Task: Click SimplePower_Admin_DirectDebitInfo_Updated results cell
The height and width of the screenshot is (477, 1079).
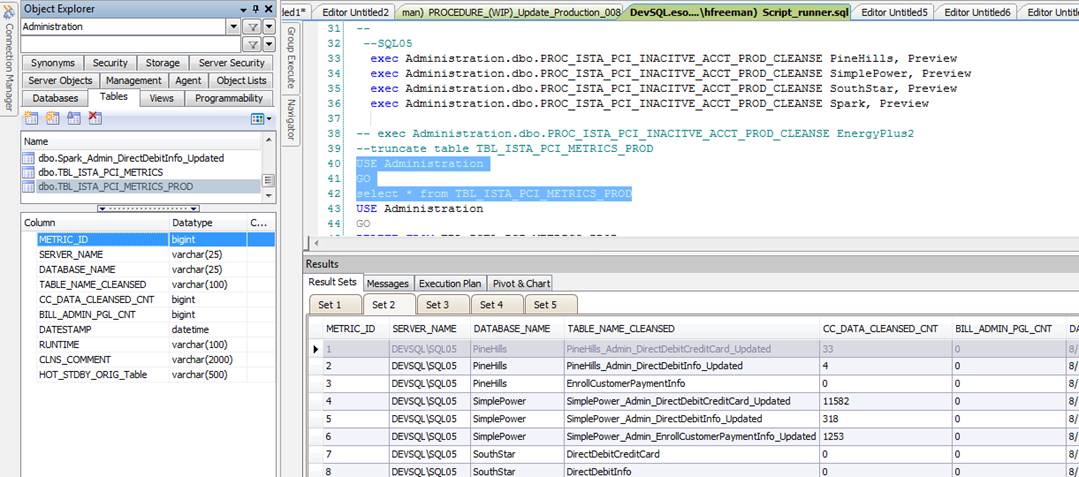Action: [690, 418]
